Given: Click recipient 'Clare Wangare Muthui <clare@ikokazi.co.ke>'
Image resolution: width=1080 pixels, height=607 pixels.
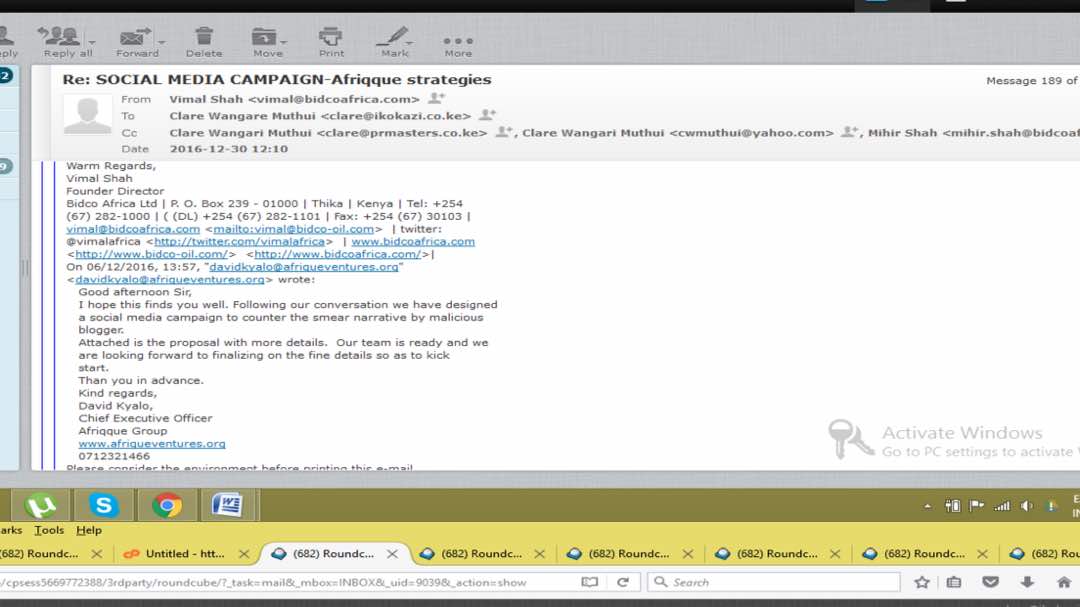Looking at the screenshot, I should (x=320, y=116).
